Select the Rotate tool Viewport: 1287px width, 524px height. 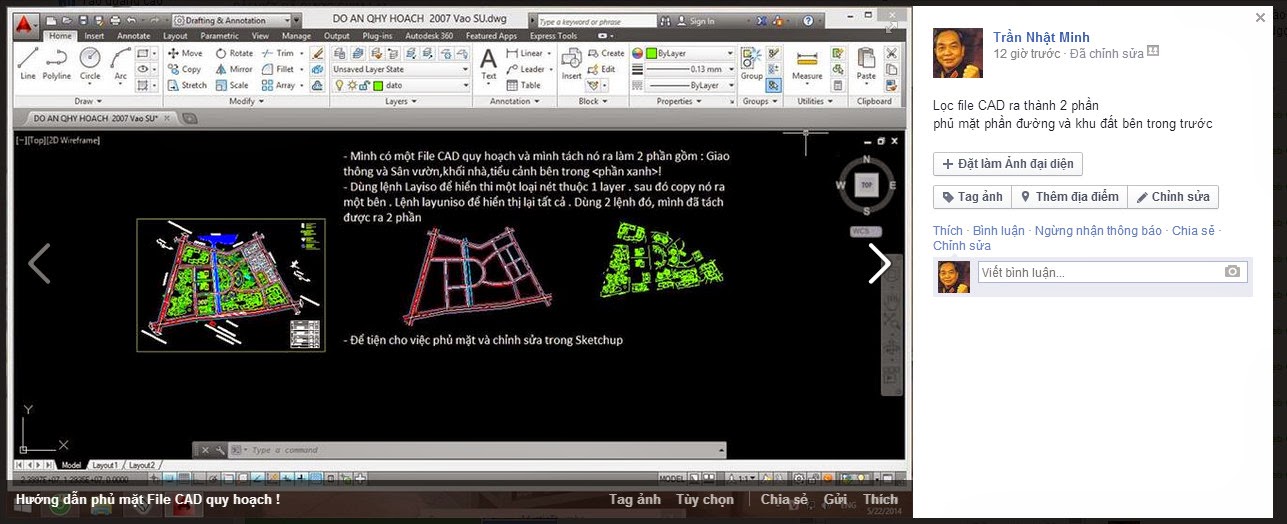point(234,53)
